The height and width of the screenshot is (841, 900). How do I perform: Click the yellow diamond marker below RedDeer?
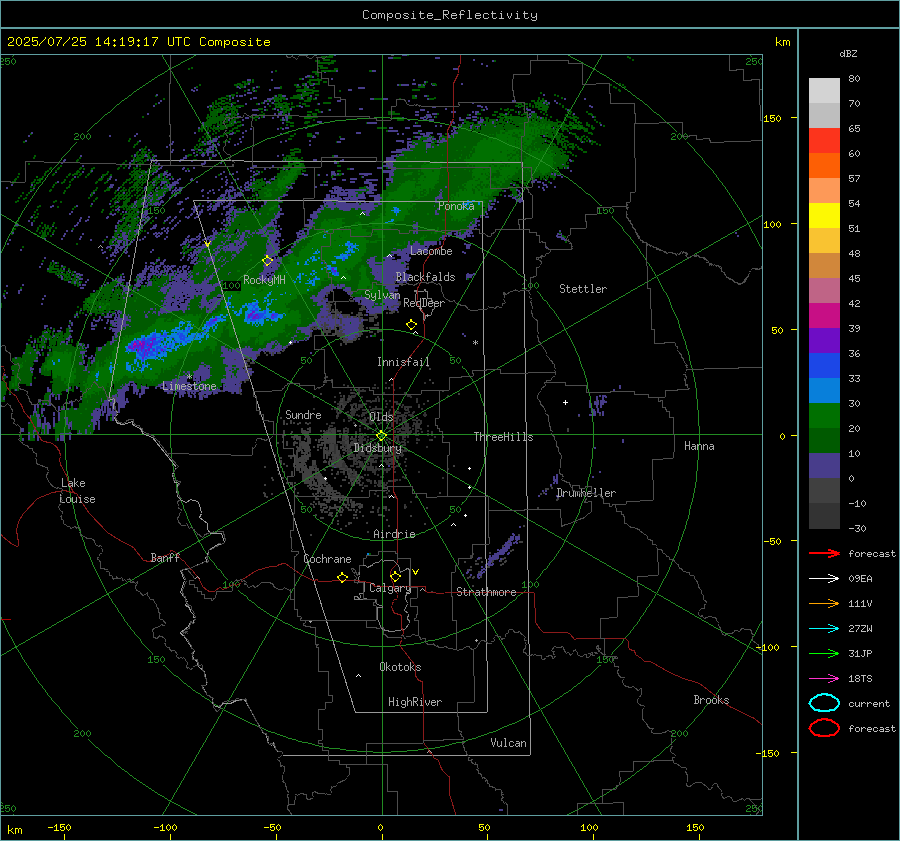point(412,325)
